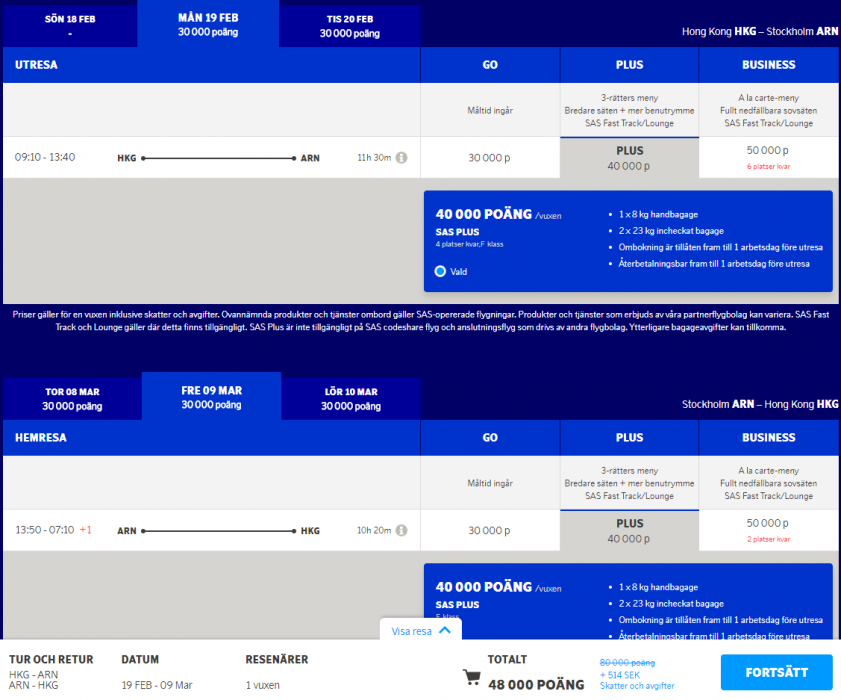Switch return date to TOR 08 MAR
841x700 pixels.
(x=71, y=399)
